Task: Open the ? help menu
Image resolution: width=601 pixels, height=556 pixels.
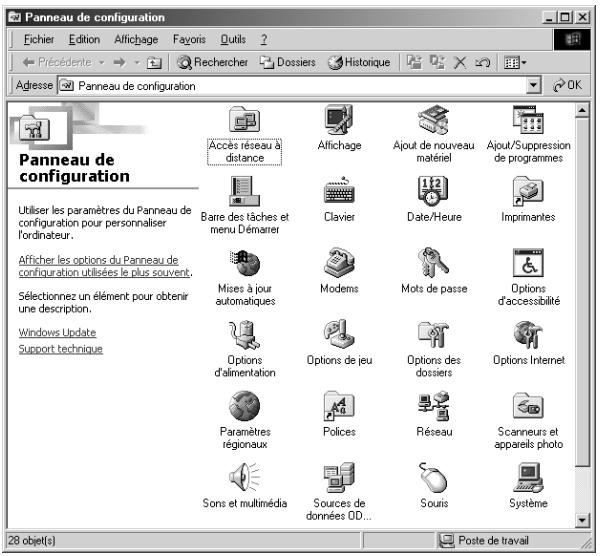Action: click(x=264, y=39)
